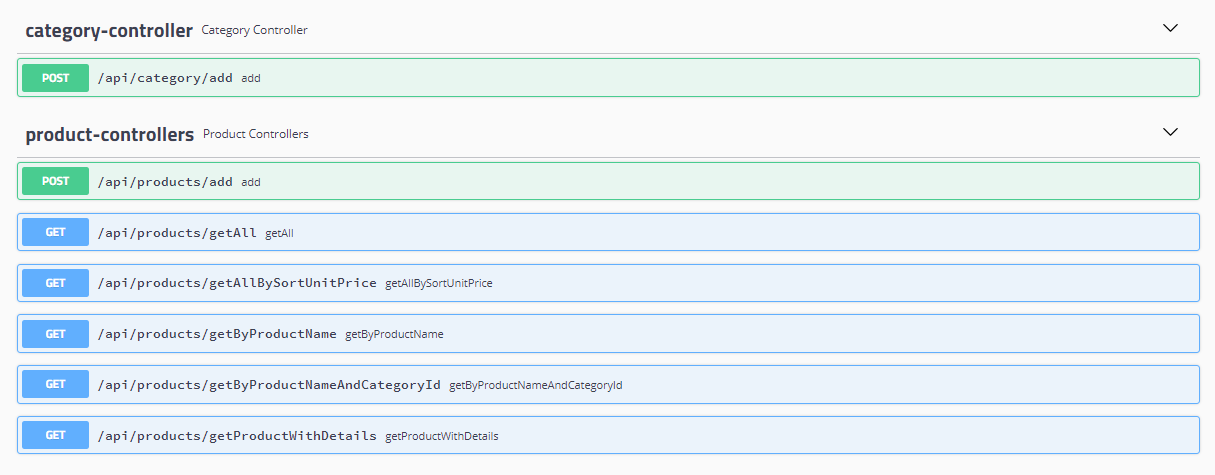
Task: Click 'add' summary in category add row
Action: tap(251, 78)
